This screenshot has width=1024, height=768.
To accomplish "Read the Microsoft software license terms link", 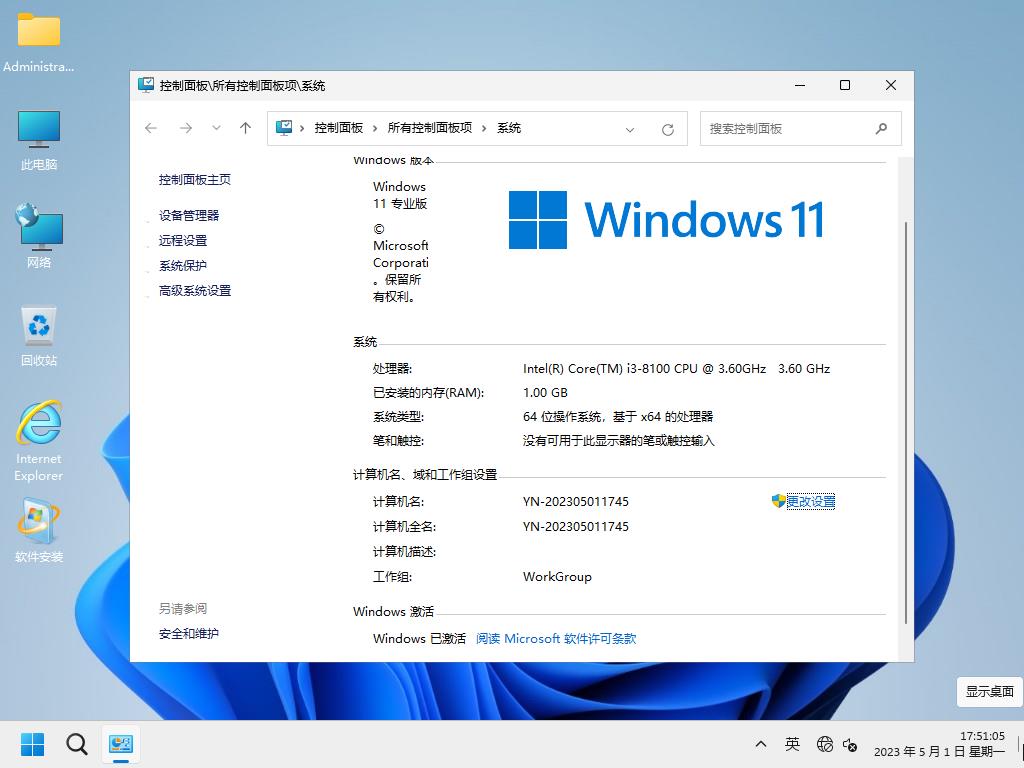I will pyautogui.click(x=555, y=638).
